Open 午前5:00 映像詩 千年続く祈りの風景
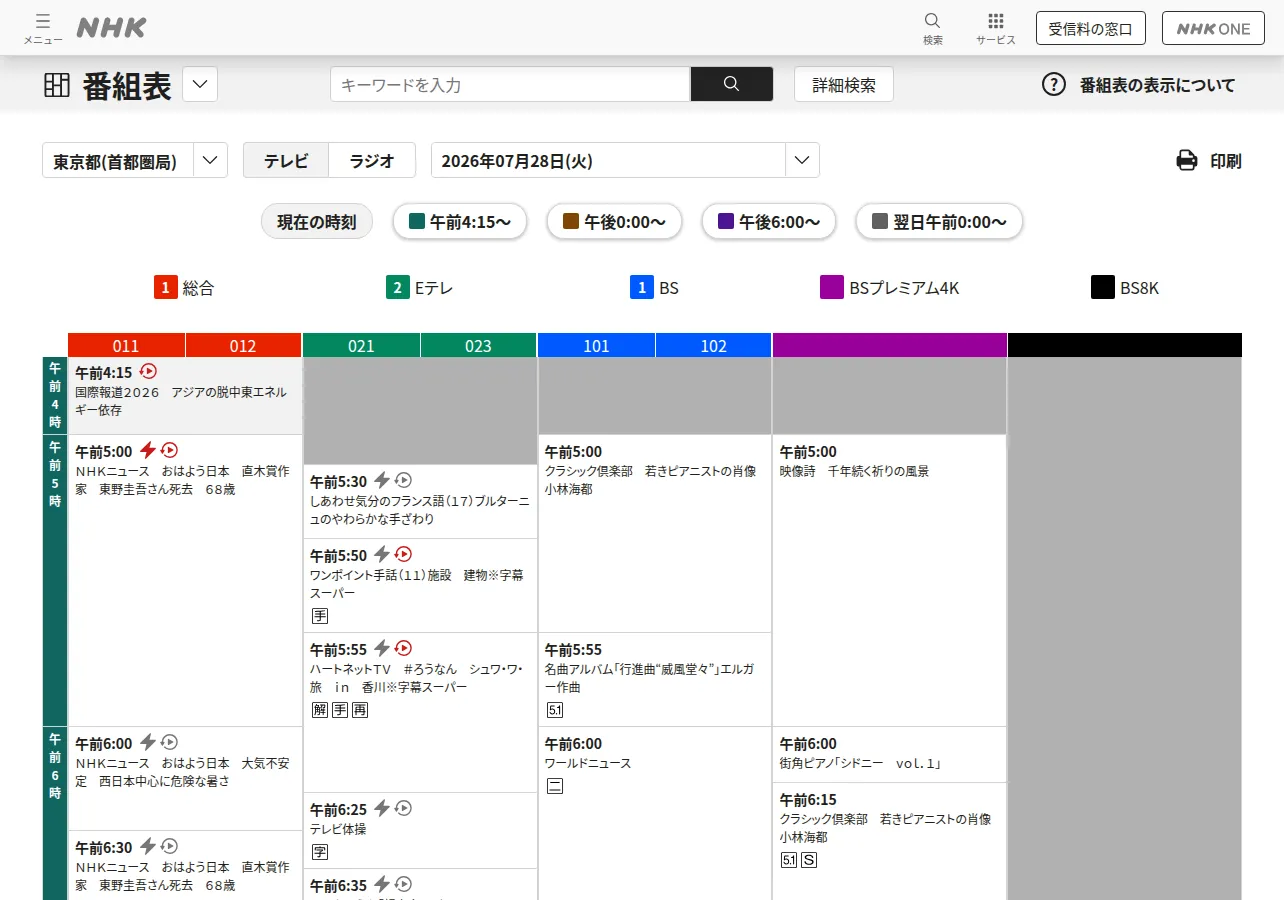1284x900 pixels. tap(889, 580)
